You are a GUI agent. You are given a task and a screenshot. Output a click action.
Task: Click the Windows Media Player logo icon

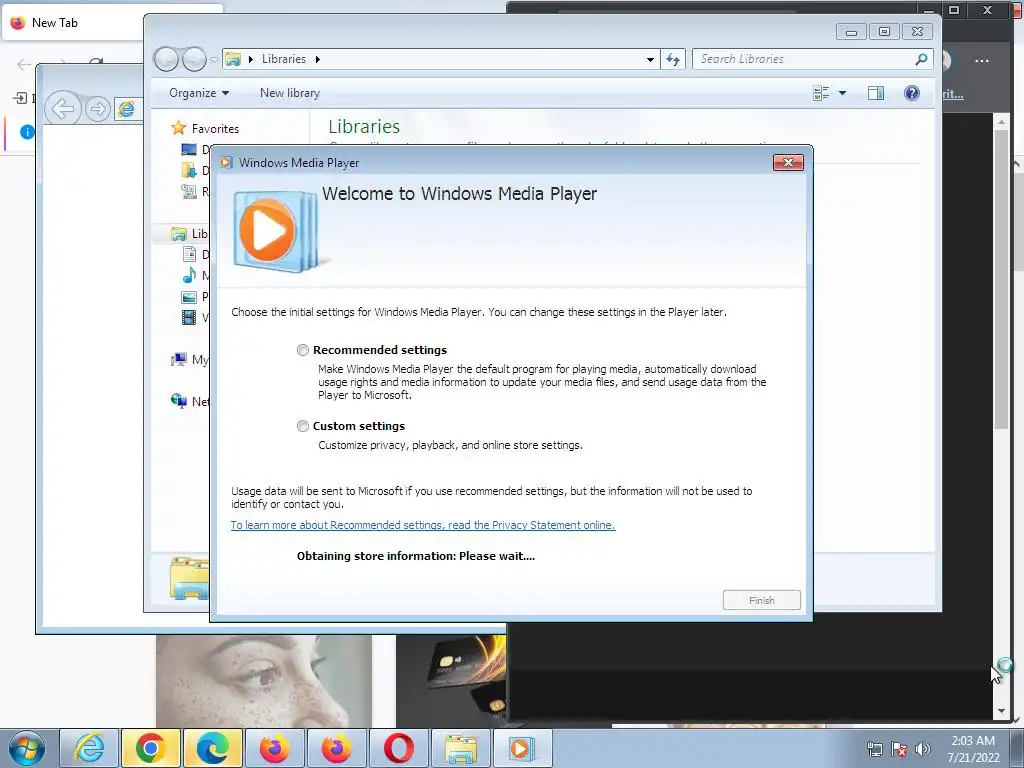[x=275, y=231]
